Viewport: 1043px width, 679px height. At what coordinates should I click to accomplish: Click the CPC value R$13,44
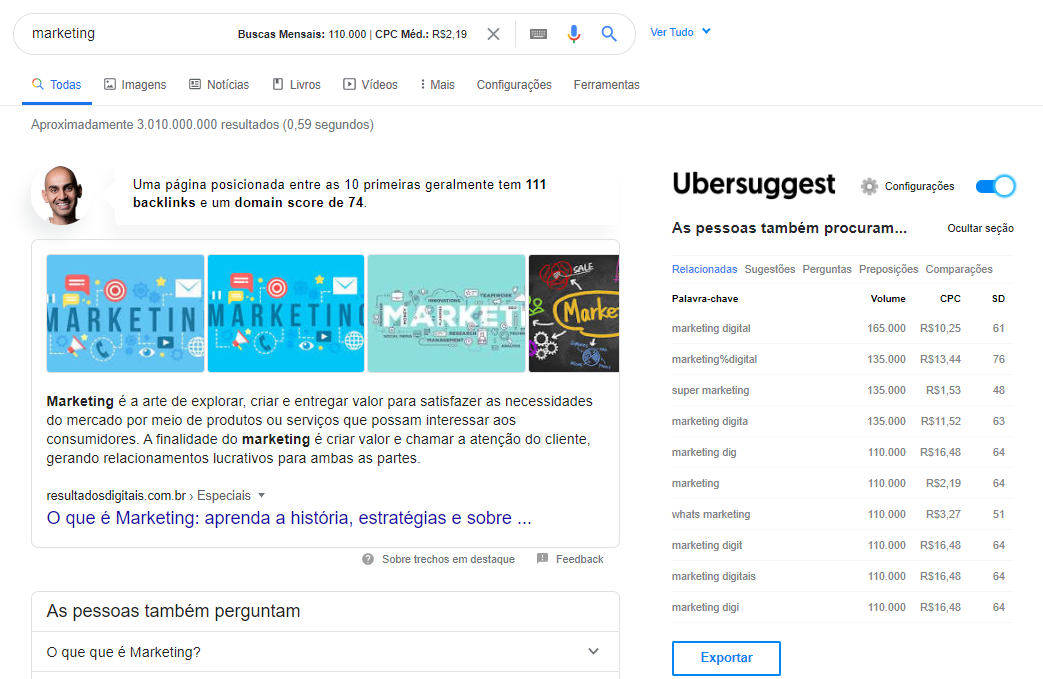pos(941,359)
